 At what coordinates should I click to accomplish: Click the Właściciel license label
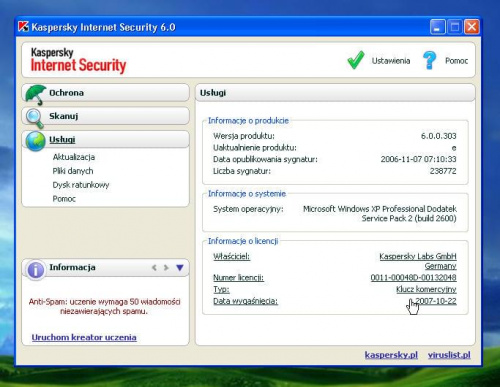tap(231, 256)
